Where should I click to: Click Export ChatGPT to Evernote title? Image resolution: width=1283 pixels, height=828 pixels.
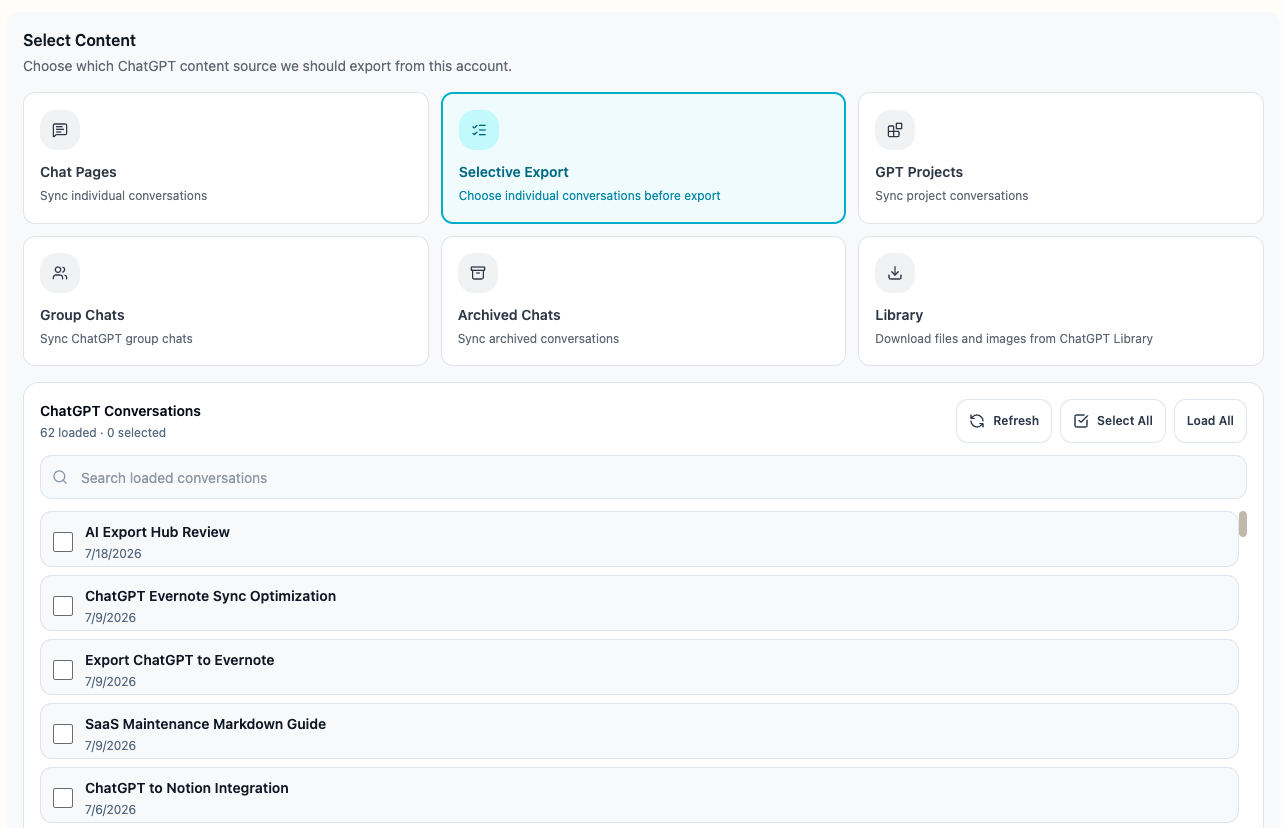(179, 660)
